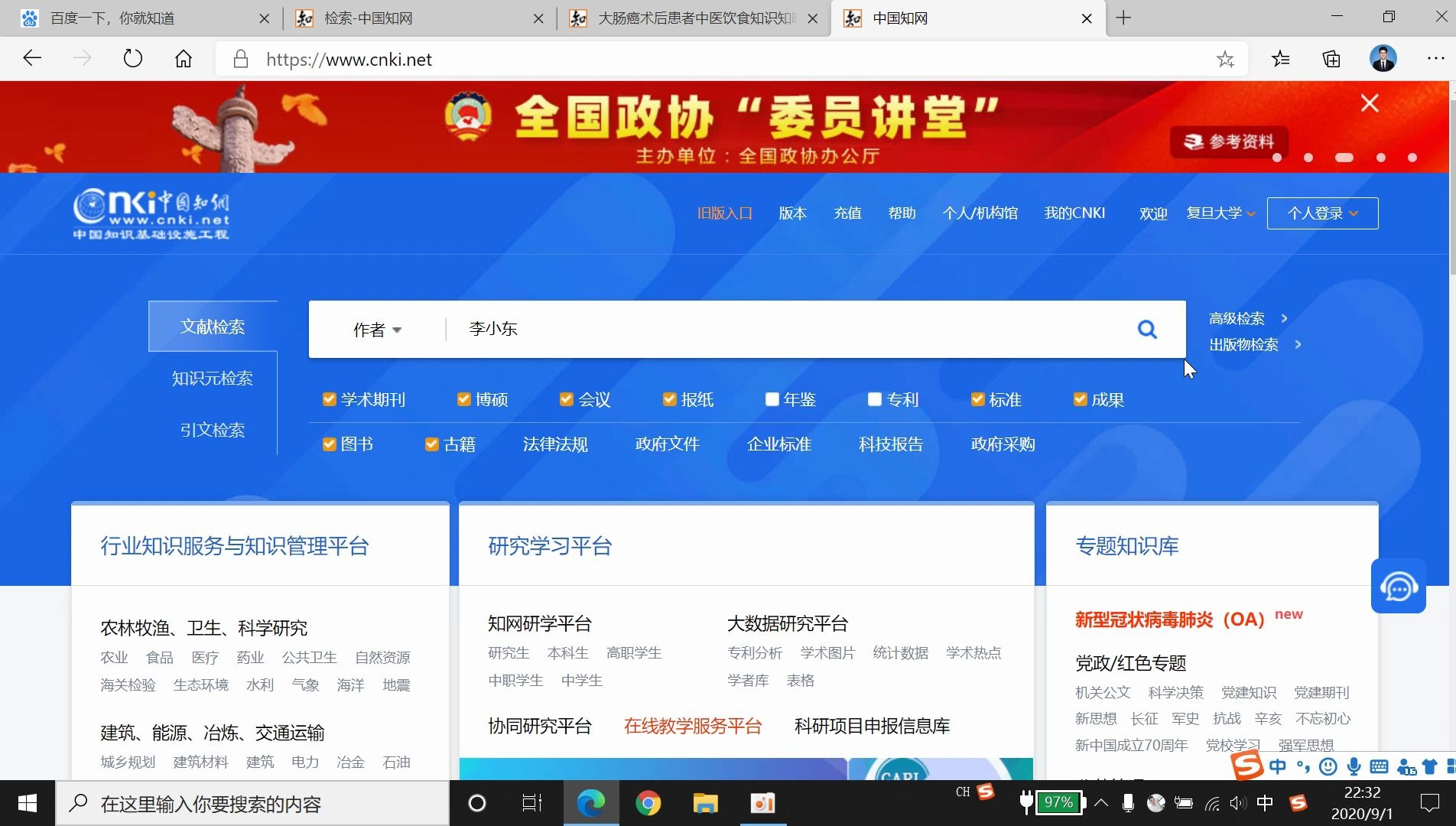Close the red banner advertisement
Viewport: 1456px width, 826px height.
point(1370,103)
